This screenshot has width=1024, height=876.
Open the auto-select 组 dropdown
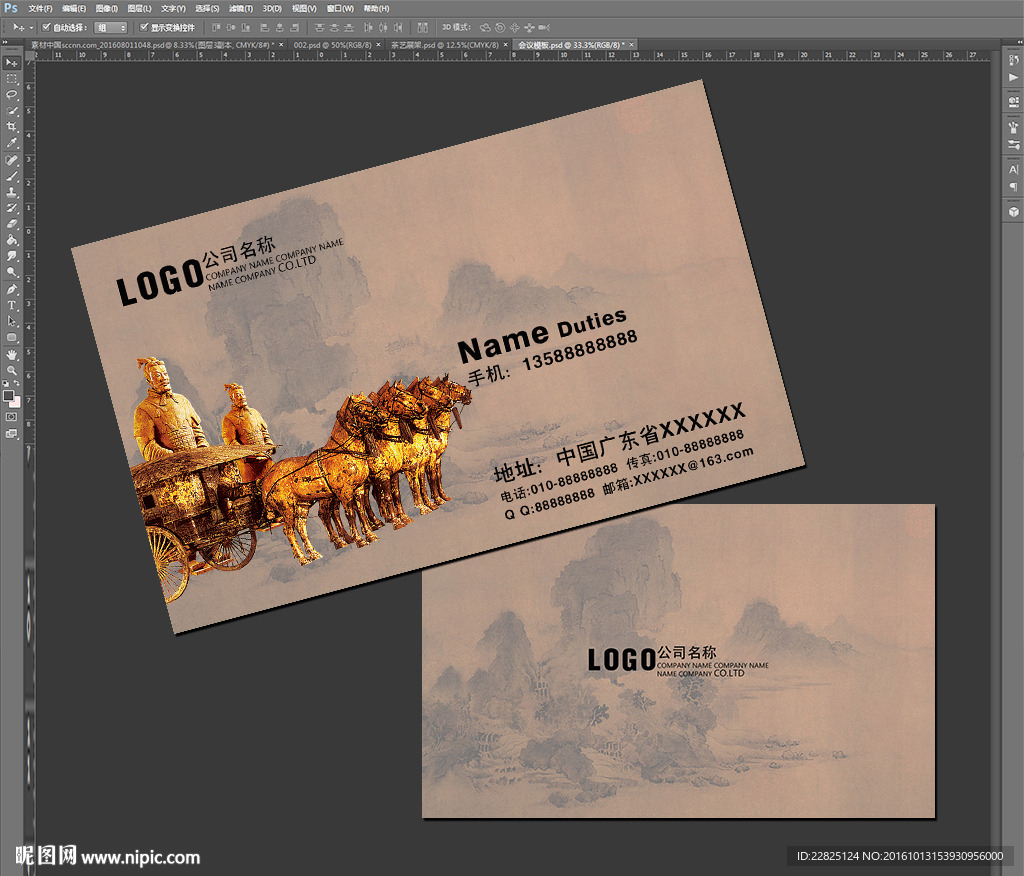pos(110,27)
